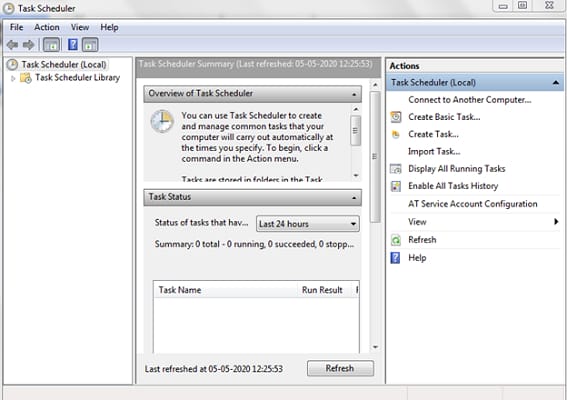Click the Back arrow in the toolbar
Screen dimensions: 567x400
point(12,45)
